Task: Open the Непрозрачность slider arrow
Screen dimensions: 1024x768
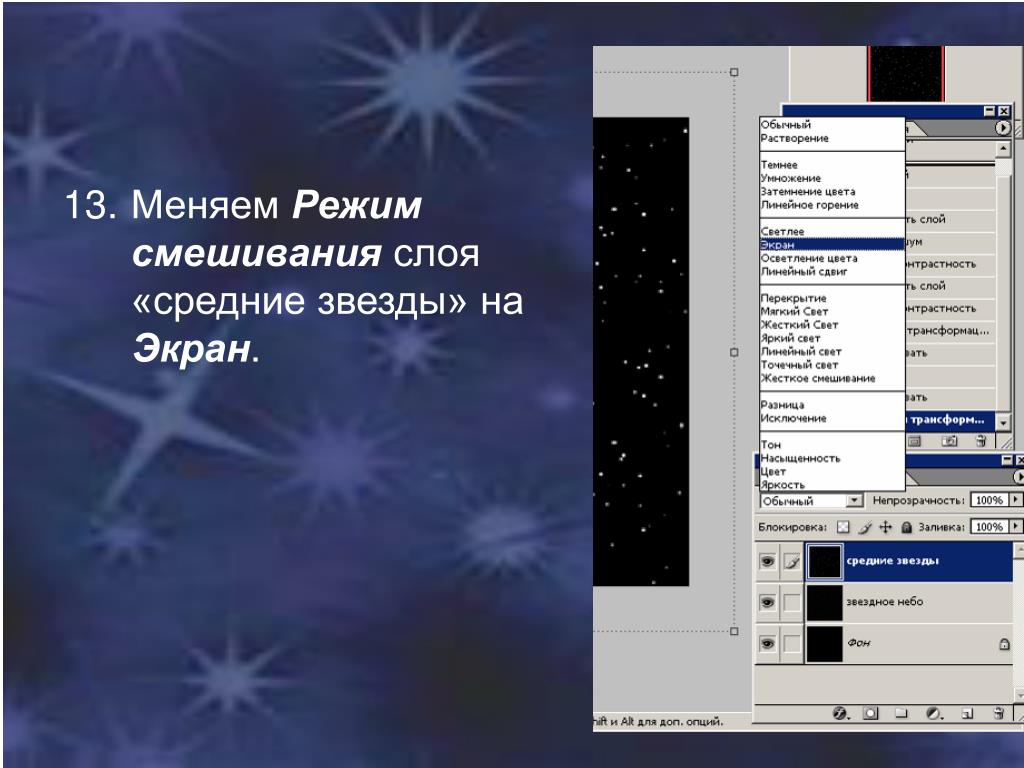Action: [x=1015, y=500]
